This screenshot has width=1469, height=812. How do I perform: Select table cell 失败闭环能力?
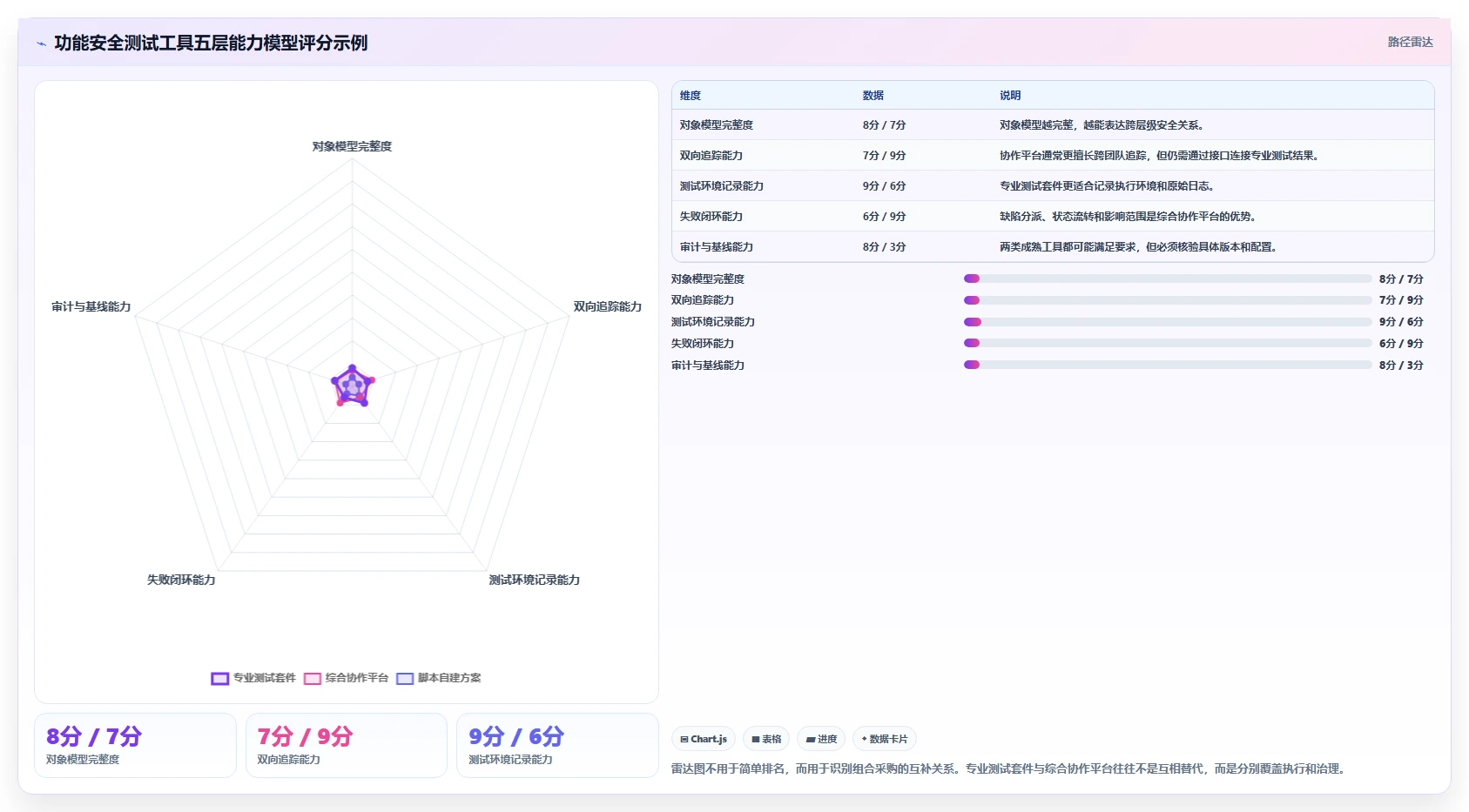(711, 217)
